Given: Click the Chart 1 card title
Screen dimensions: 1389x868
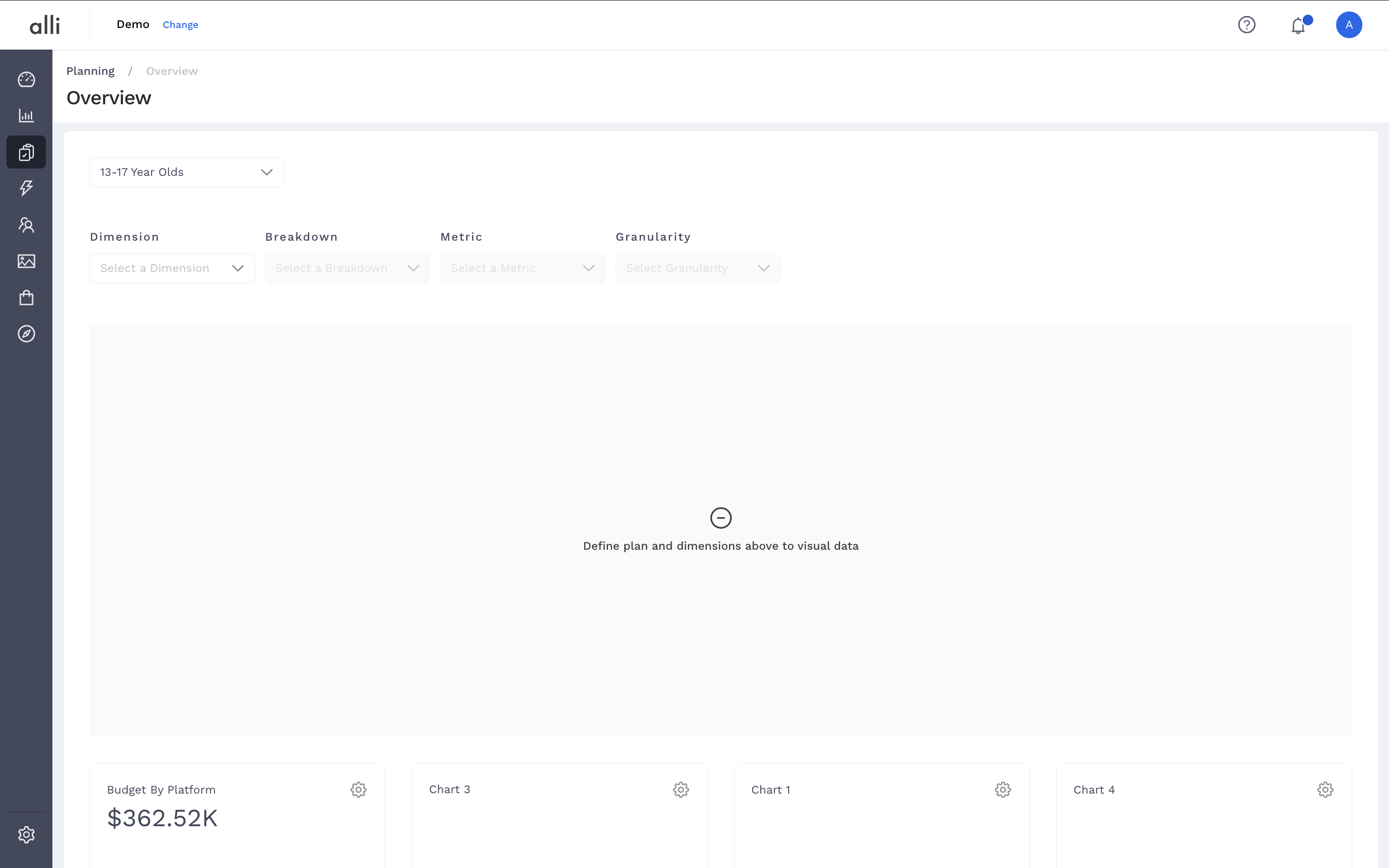Looking at the screenshot, I should point(771,790).
